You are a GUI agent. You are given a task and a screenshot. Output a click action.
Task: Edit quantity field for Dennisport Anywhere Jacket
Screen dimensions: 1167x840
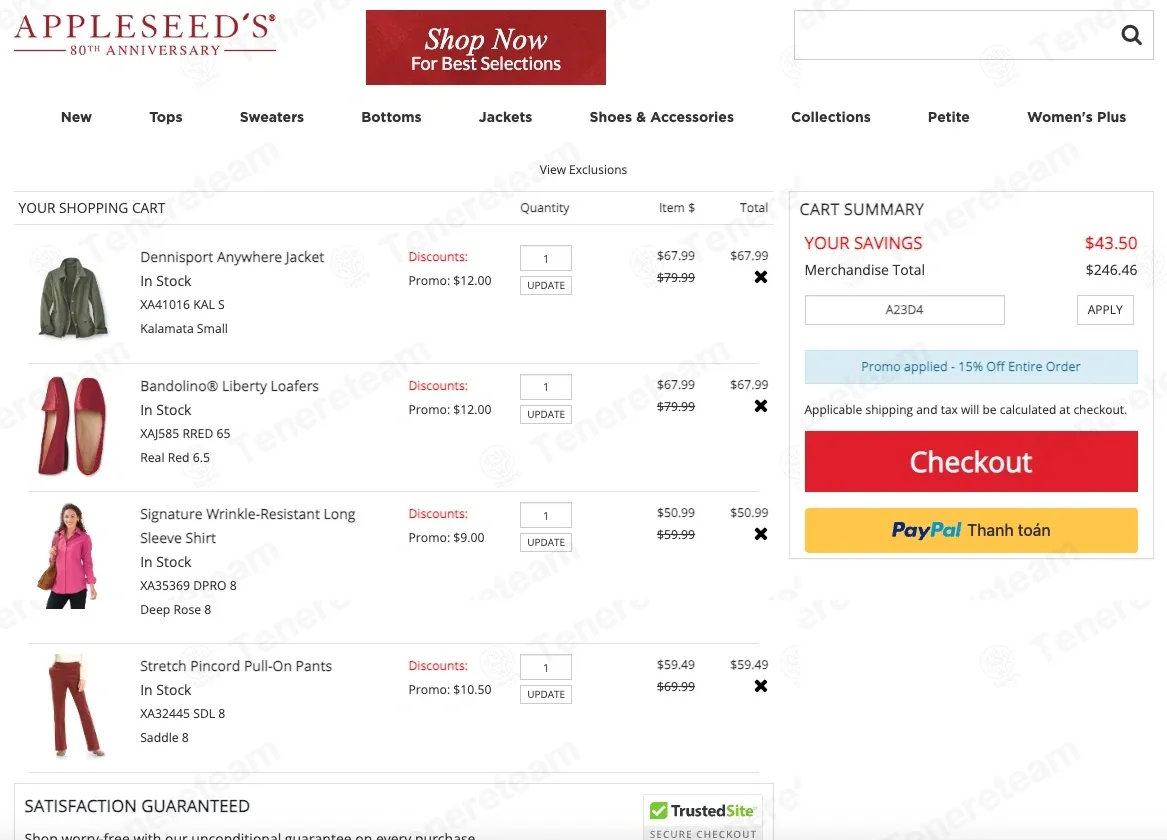(546, 258)
